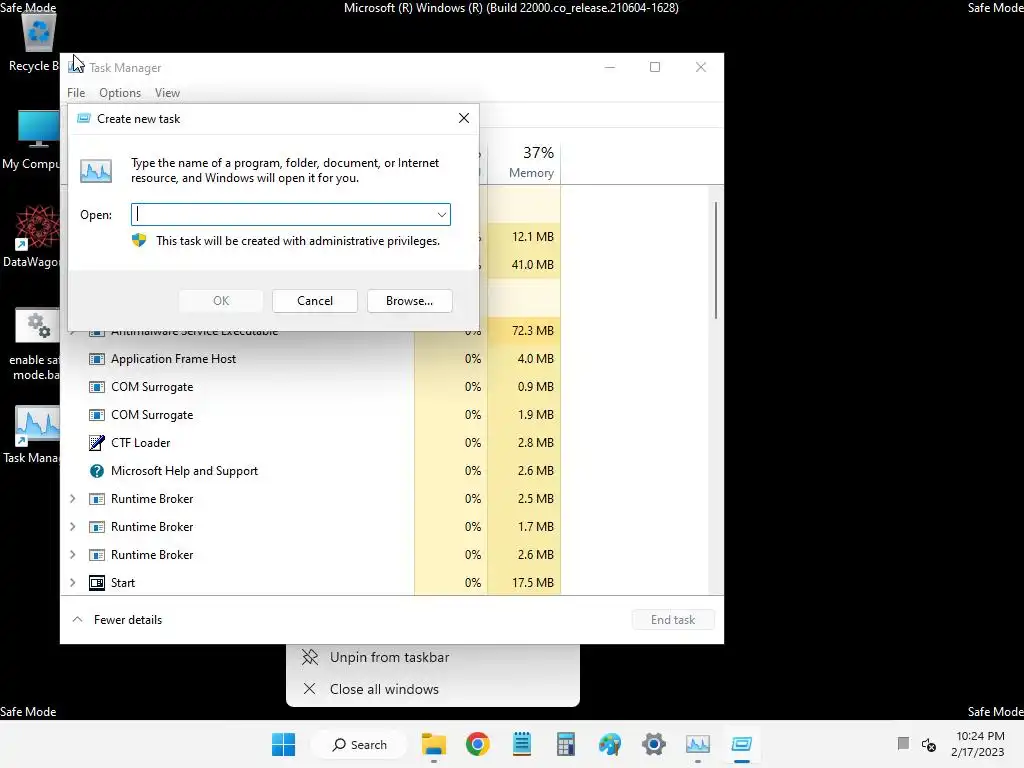
Task: Collapse with the Fewer details chevron
Action: (x=77, y=620)
